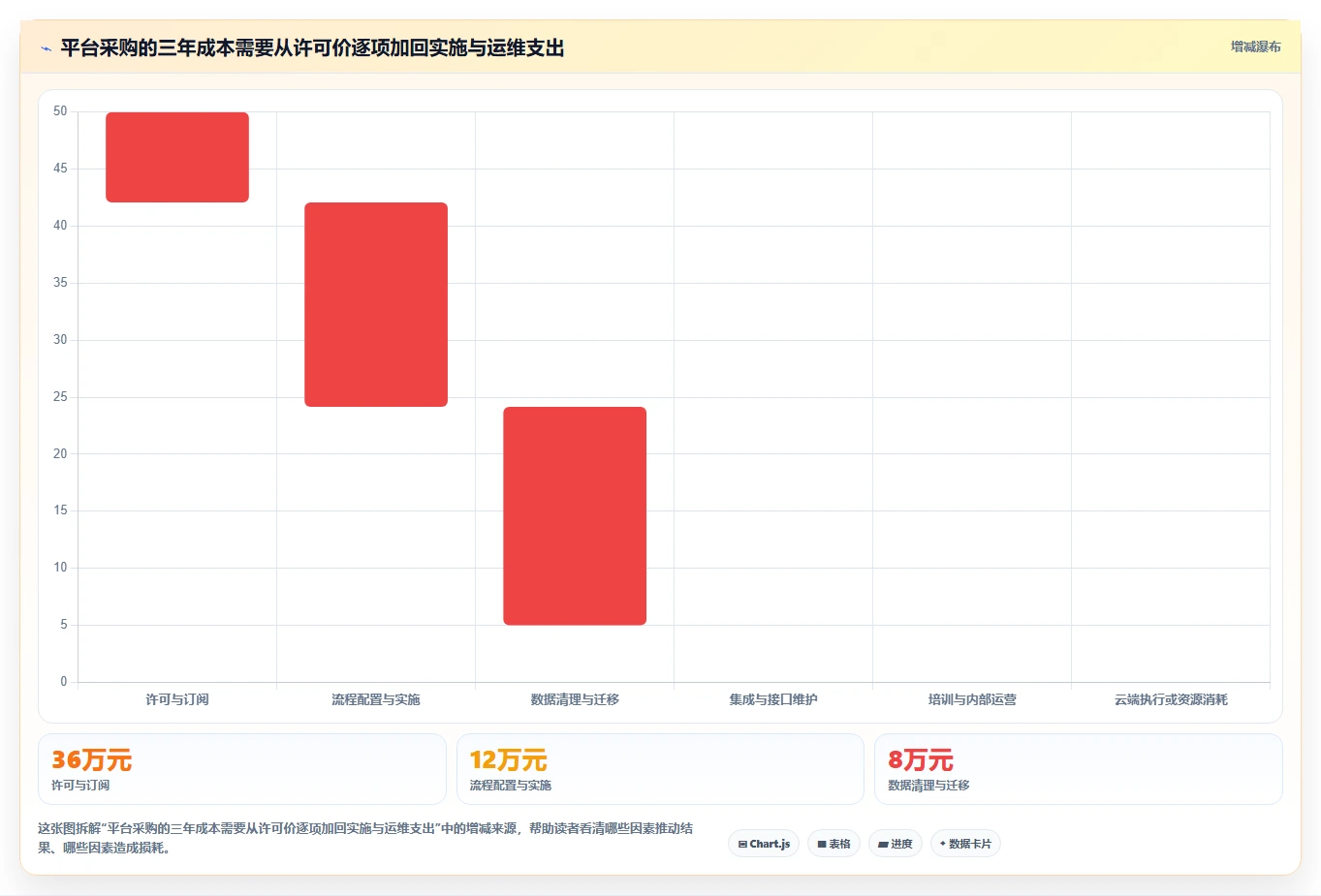
Task: Click the x-axis label 集成与接口维护
Action: [773, 699]
